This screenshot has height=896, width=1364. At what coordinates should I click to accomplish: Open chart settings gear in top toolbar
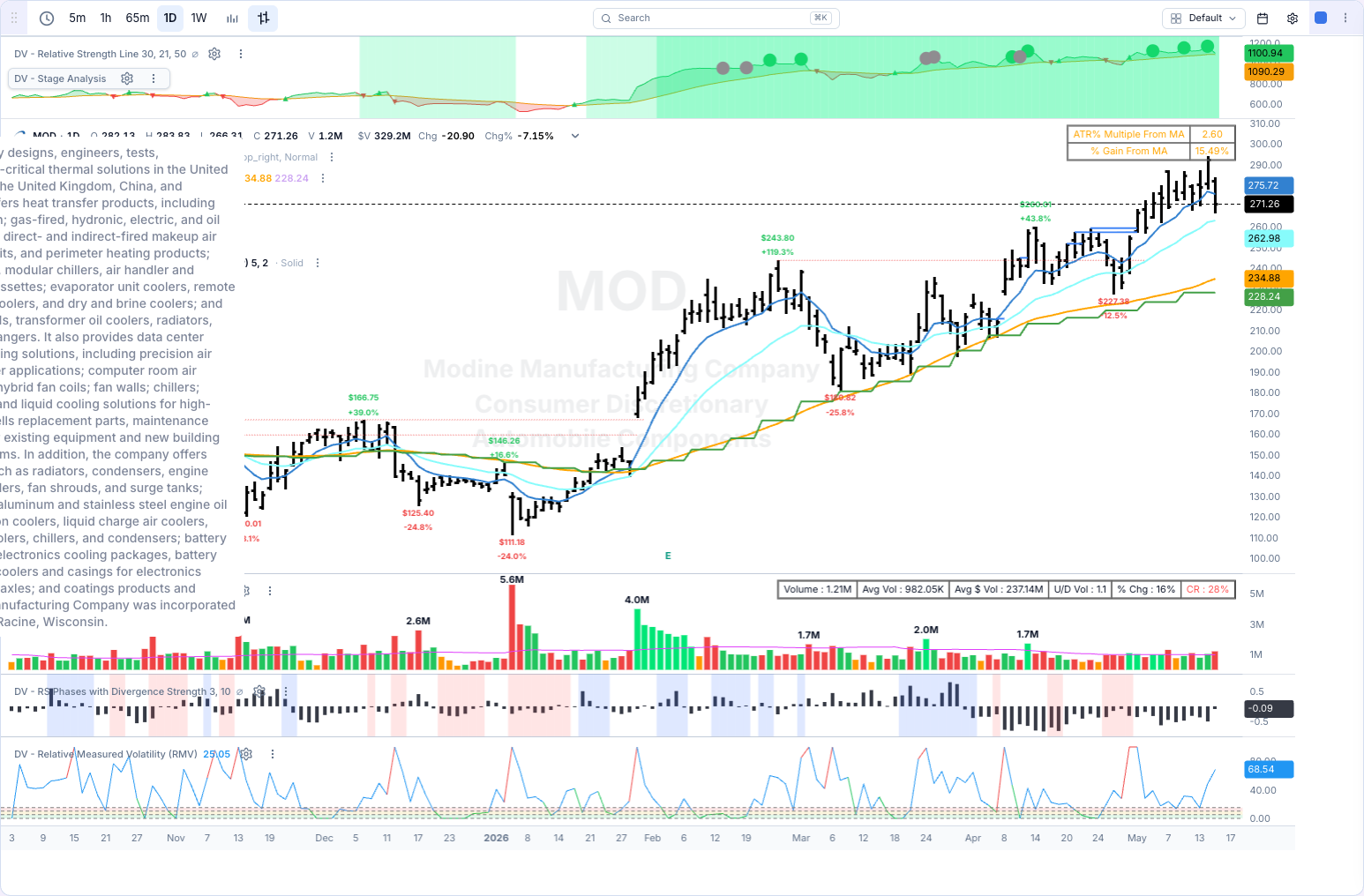point(1293,18)
